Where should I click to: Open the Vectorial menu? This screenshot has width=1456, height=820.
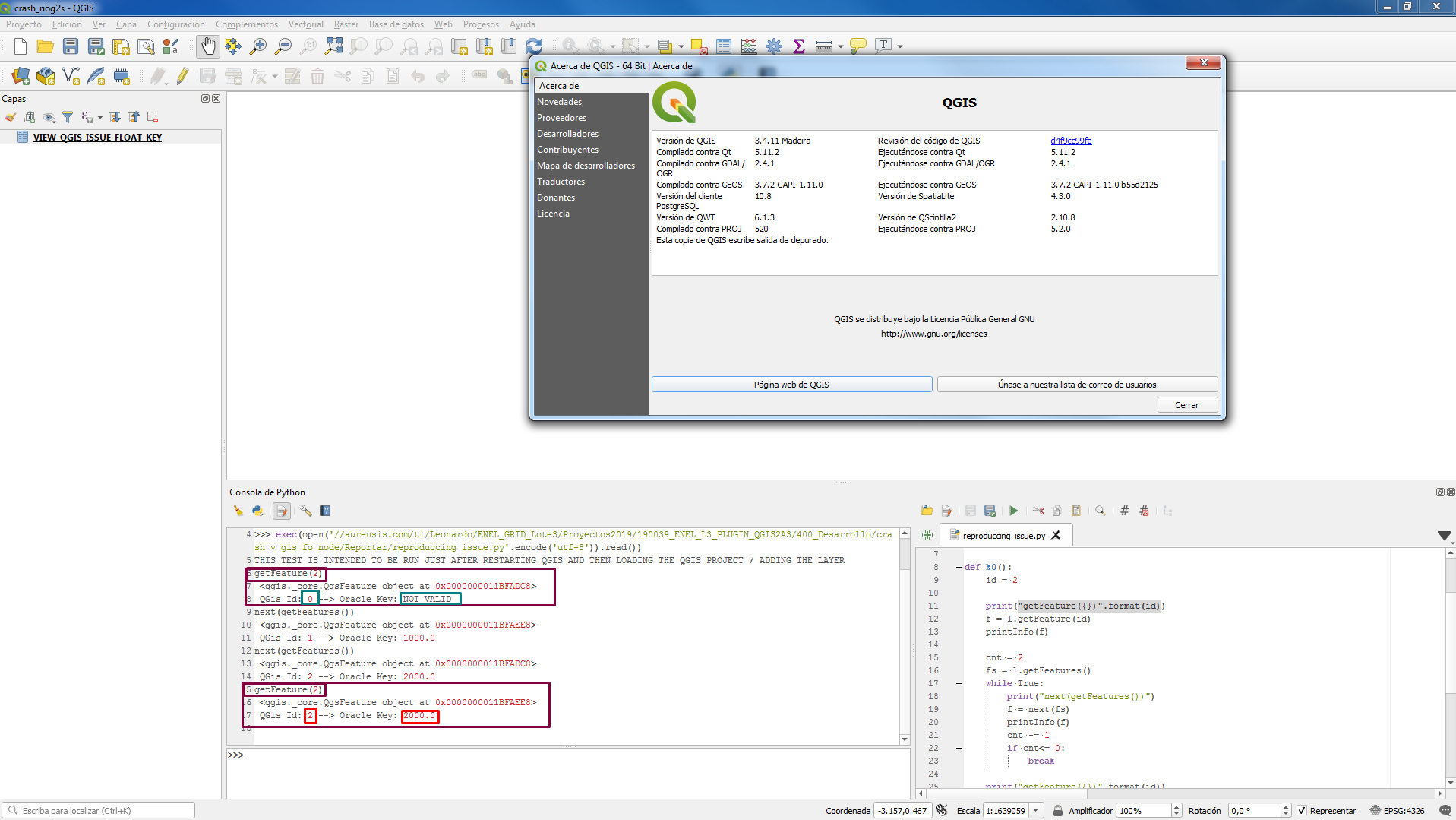point(305,24)
